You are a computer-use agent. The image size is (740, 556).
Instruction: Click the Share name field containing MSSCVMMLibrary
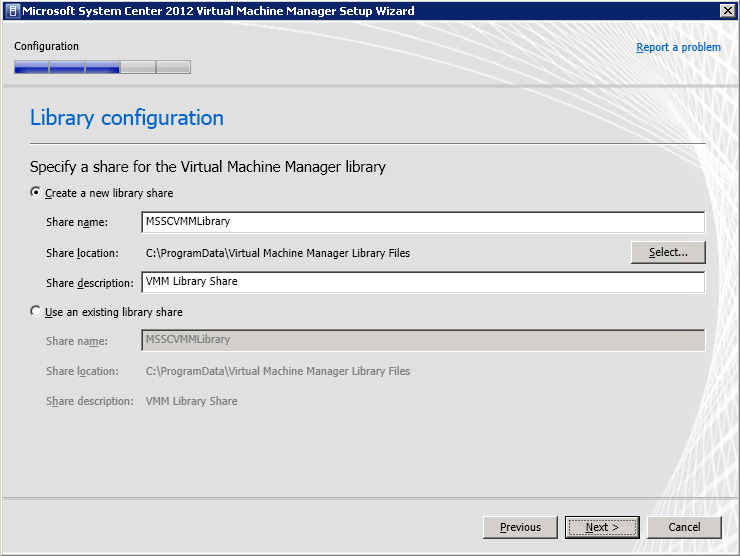click(423, 222)
